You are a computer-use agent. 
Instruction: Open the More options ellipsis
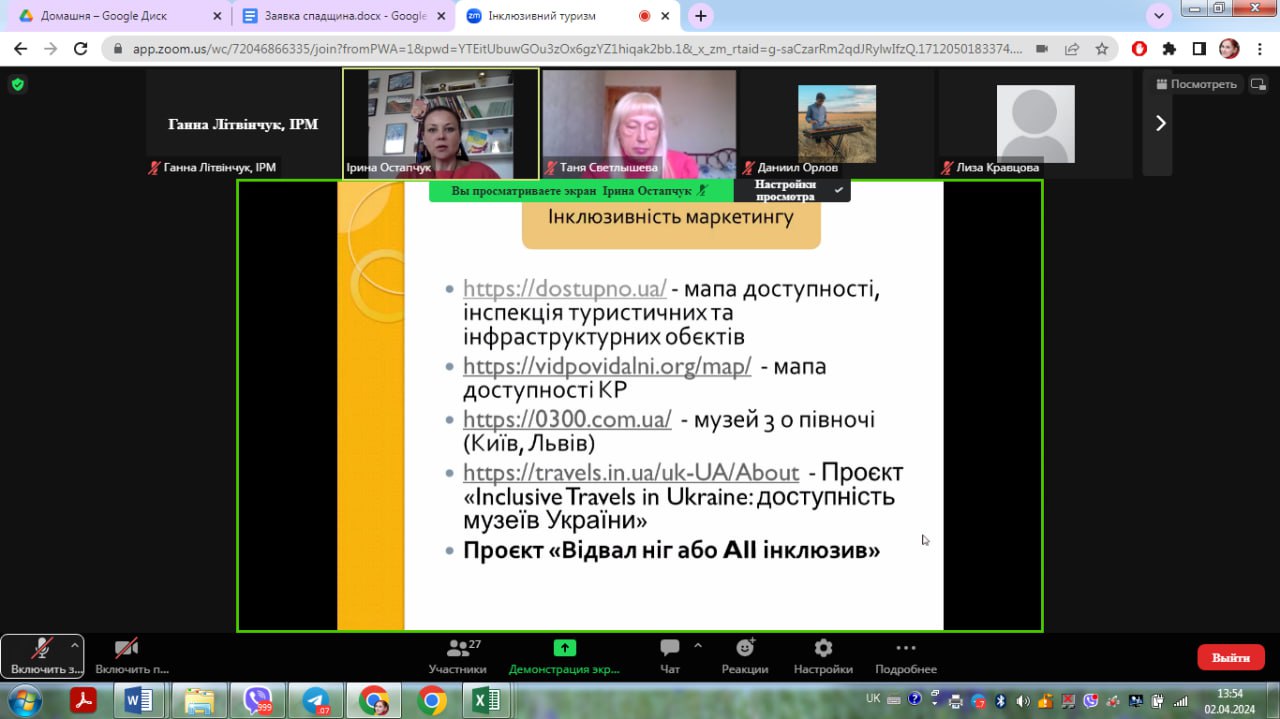click(905, 649)
